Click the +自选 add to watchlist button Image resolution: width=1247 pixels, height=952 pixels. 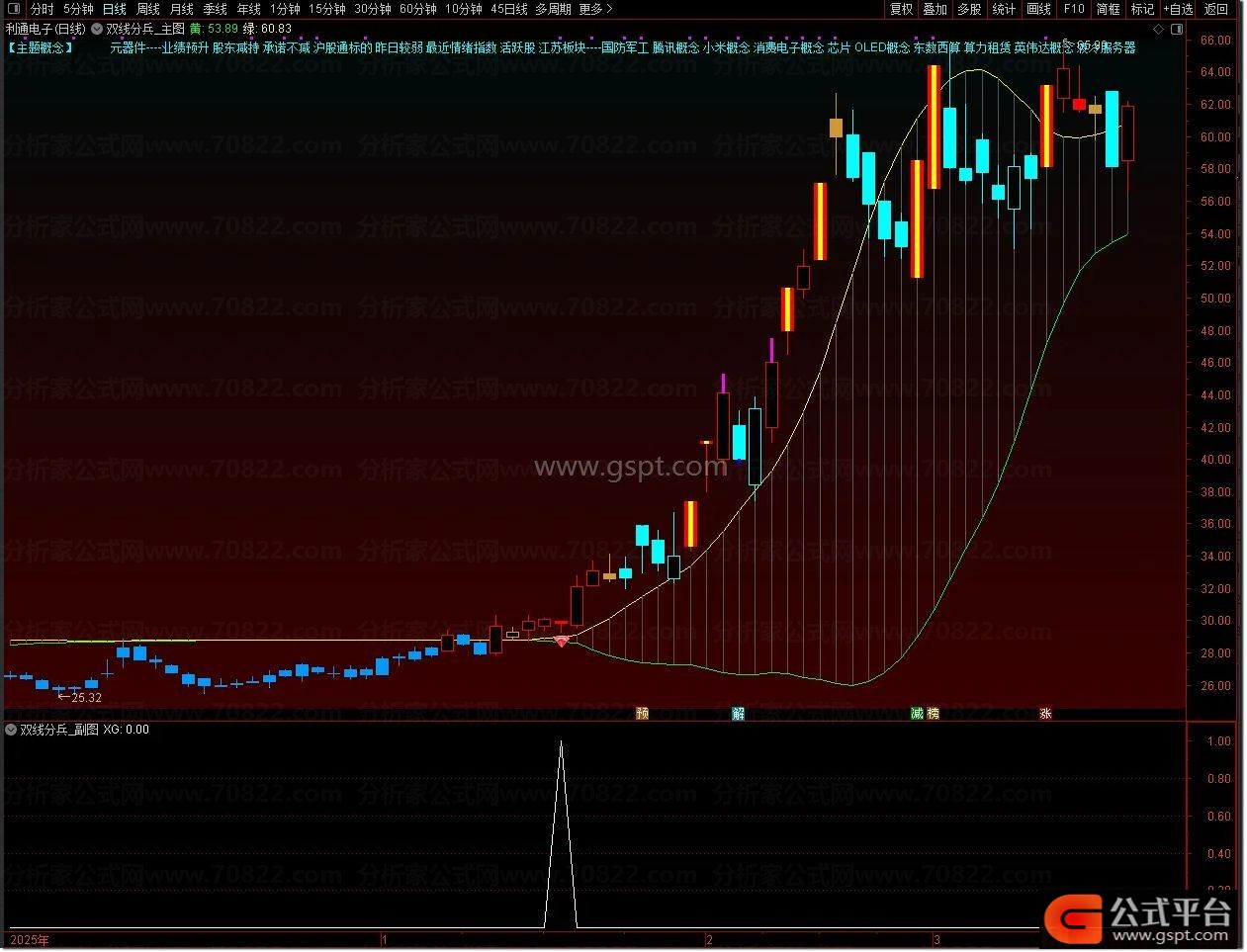(1178, 9)
